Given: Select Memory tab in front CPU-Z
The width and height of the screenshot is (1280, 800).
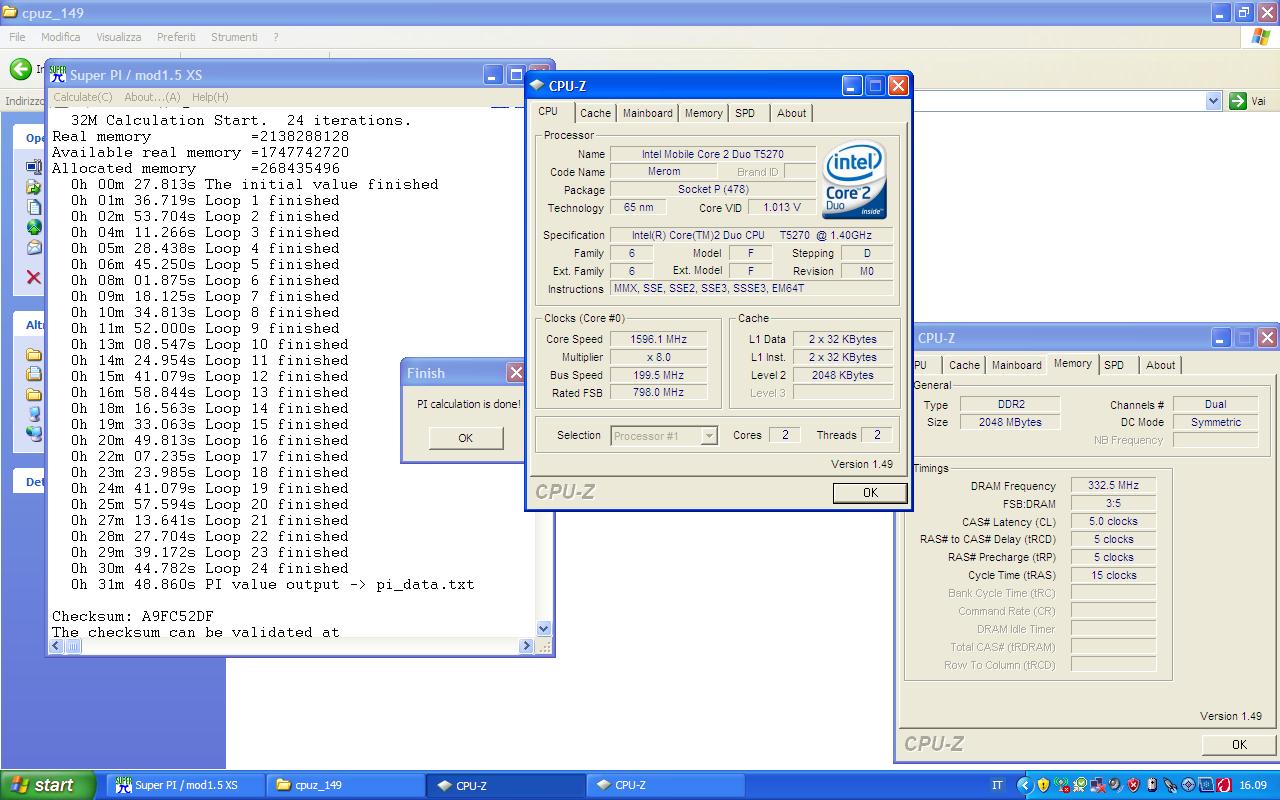Looking at the screenshot, I should (x=704, y=113).
